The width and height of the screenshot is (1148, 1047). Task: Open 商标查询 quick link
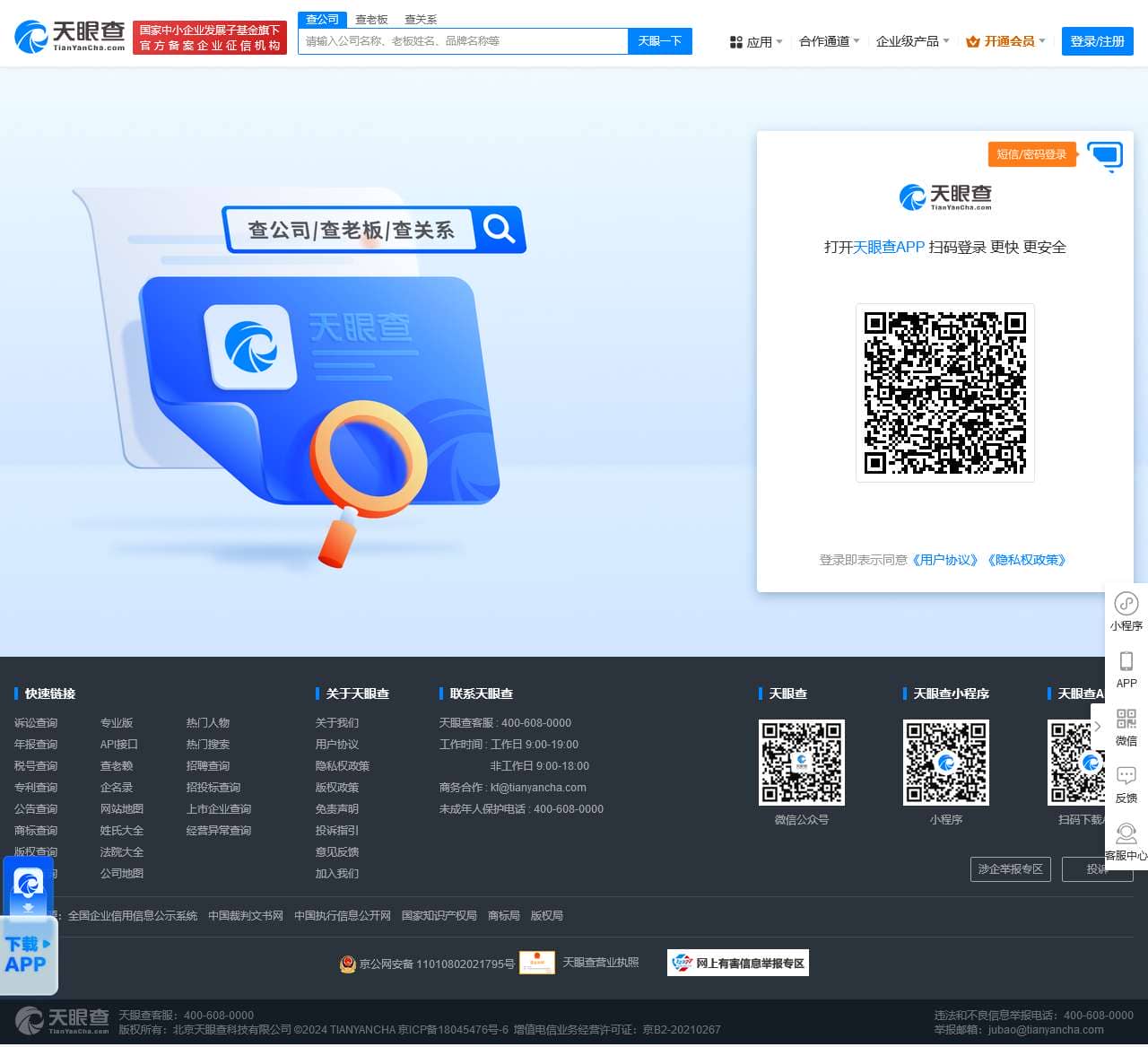(36, 831)
